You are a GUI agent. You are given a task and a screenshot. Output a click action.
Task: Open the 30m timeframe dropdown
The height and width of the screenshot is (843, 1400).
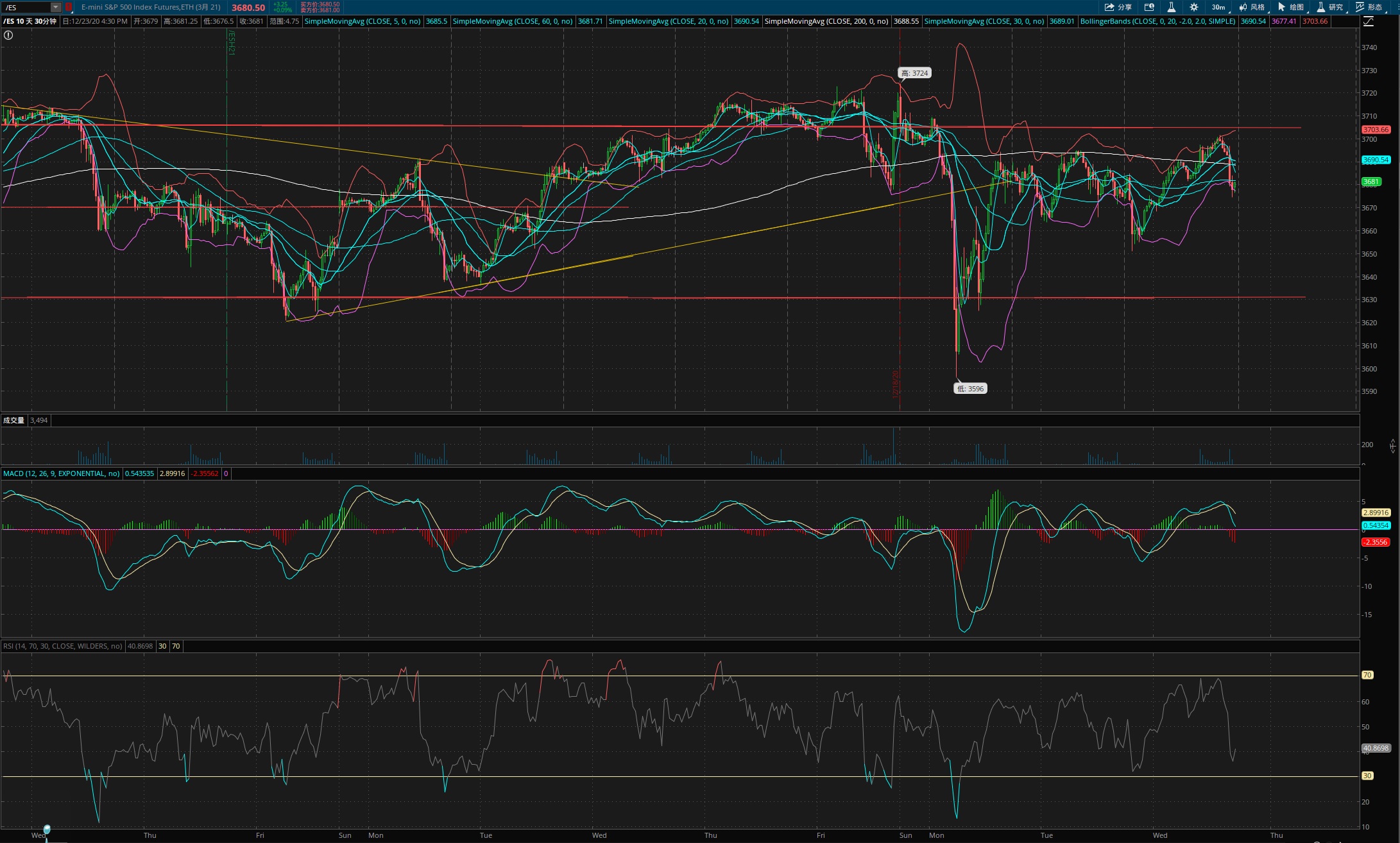[1219, 7]
